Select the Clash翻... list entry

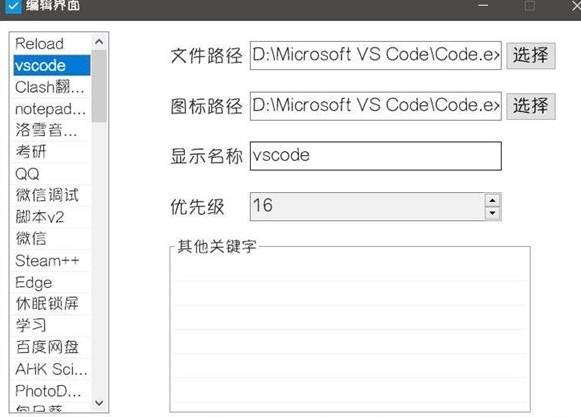pos(52,87)
